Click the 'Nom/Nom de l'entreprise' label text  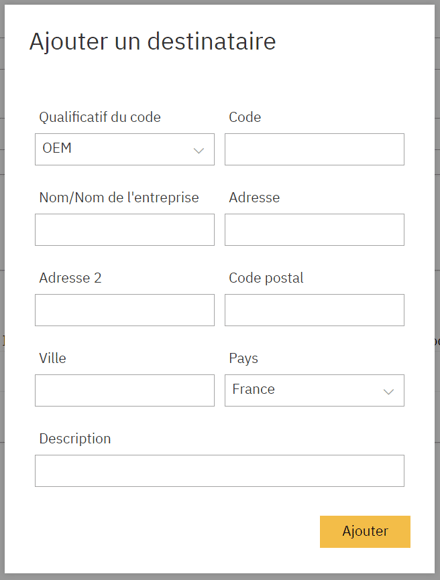pyautogui.click(x=119, y=198)
